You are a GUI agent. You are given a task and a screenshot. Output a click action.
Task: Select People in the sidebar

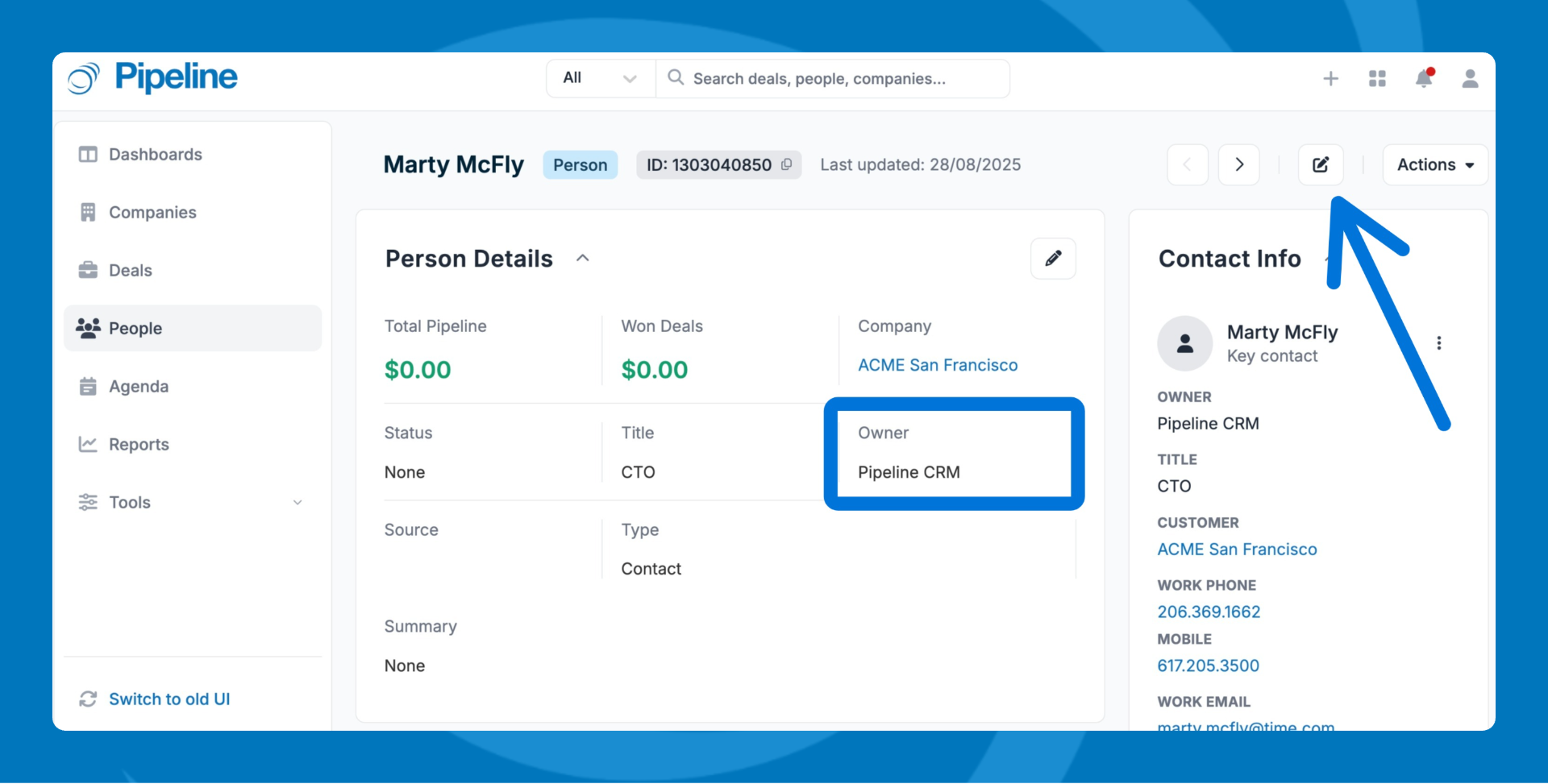[x=193, y=328]
